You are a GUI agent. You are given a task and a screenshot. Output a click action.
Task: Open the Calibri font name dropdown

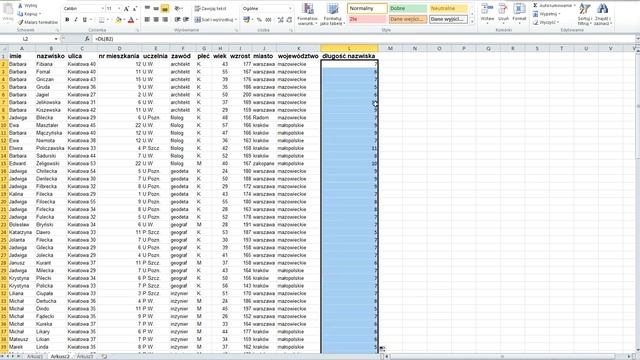(102, 9)
